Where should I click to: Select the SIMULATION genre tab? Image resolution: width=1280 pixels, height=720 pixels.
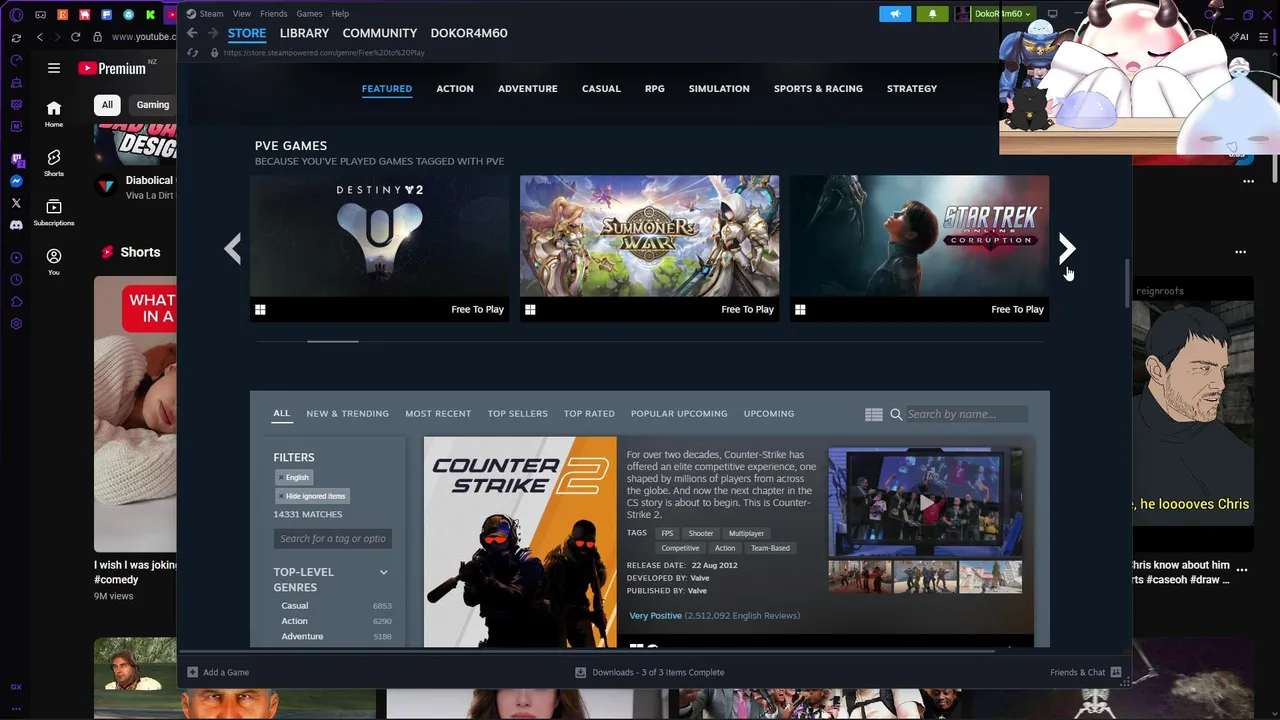tap(719, 89)
